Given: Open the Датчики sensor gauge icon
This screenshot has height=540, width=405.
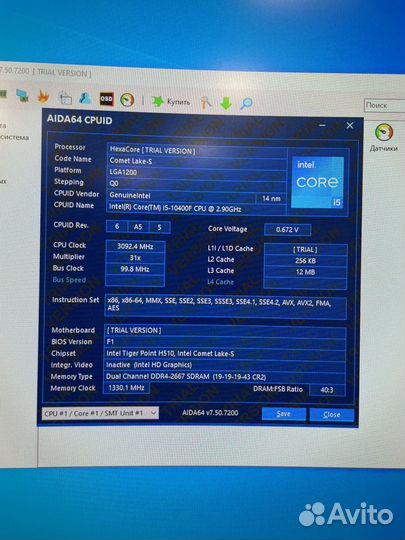Looking at the screenshot, I should click(x=384, y=132).
